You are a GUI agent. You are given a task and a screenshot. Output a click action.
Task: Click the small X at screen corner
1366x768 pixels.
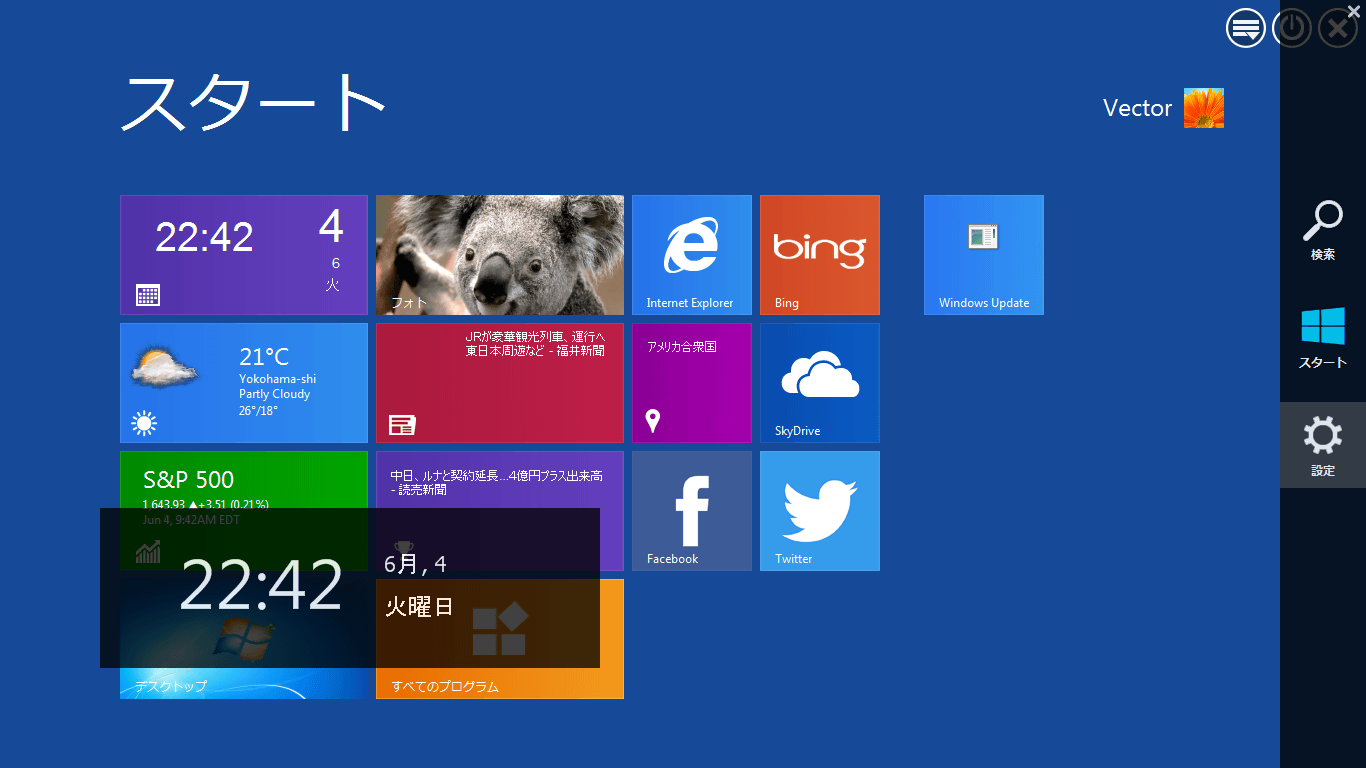tap(1355, 10)
